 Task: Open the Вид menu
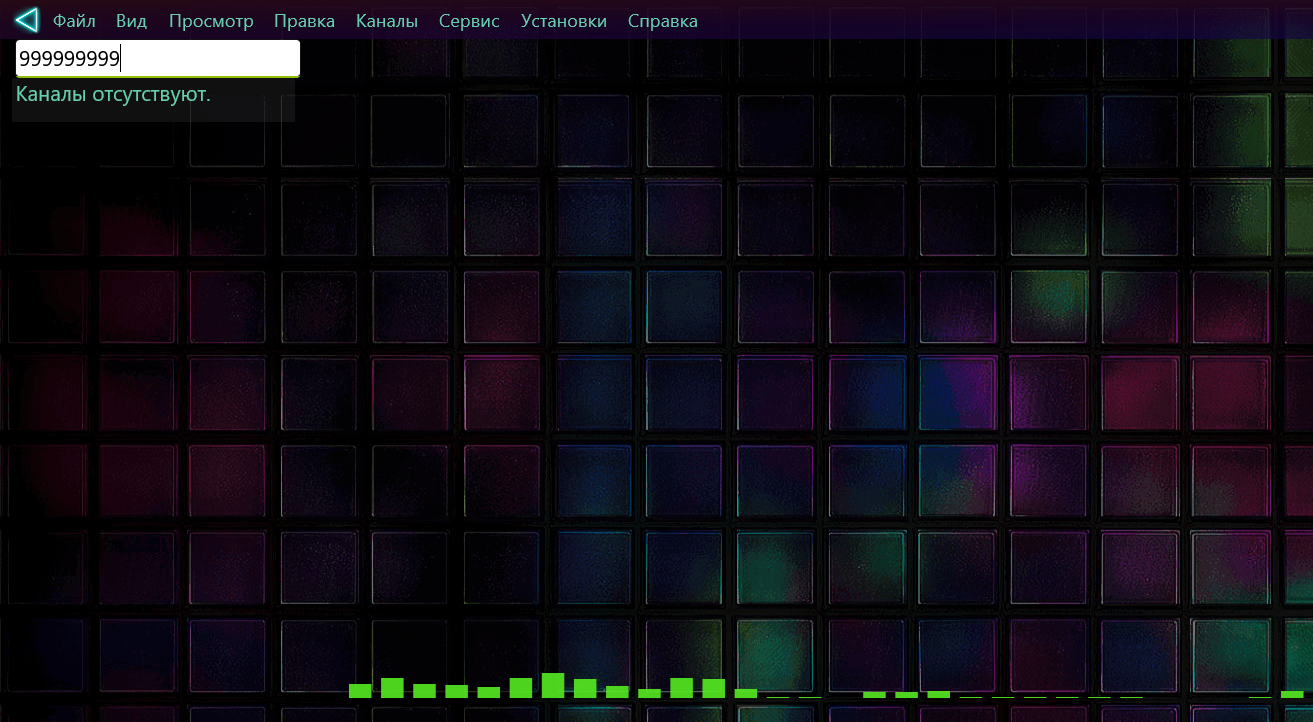click(x=131, y=21)
